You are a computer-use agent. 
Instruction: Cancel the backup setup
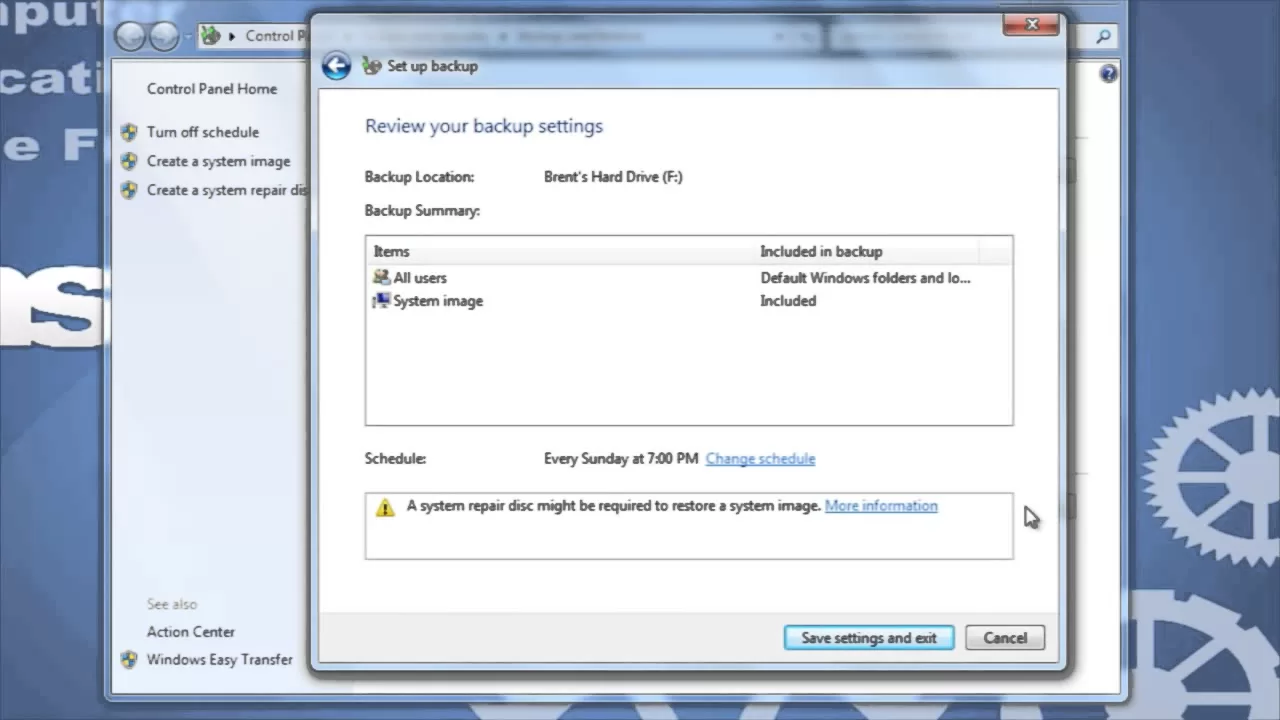coord(1005,638)
